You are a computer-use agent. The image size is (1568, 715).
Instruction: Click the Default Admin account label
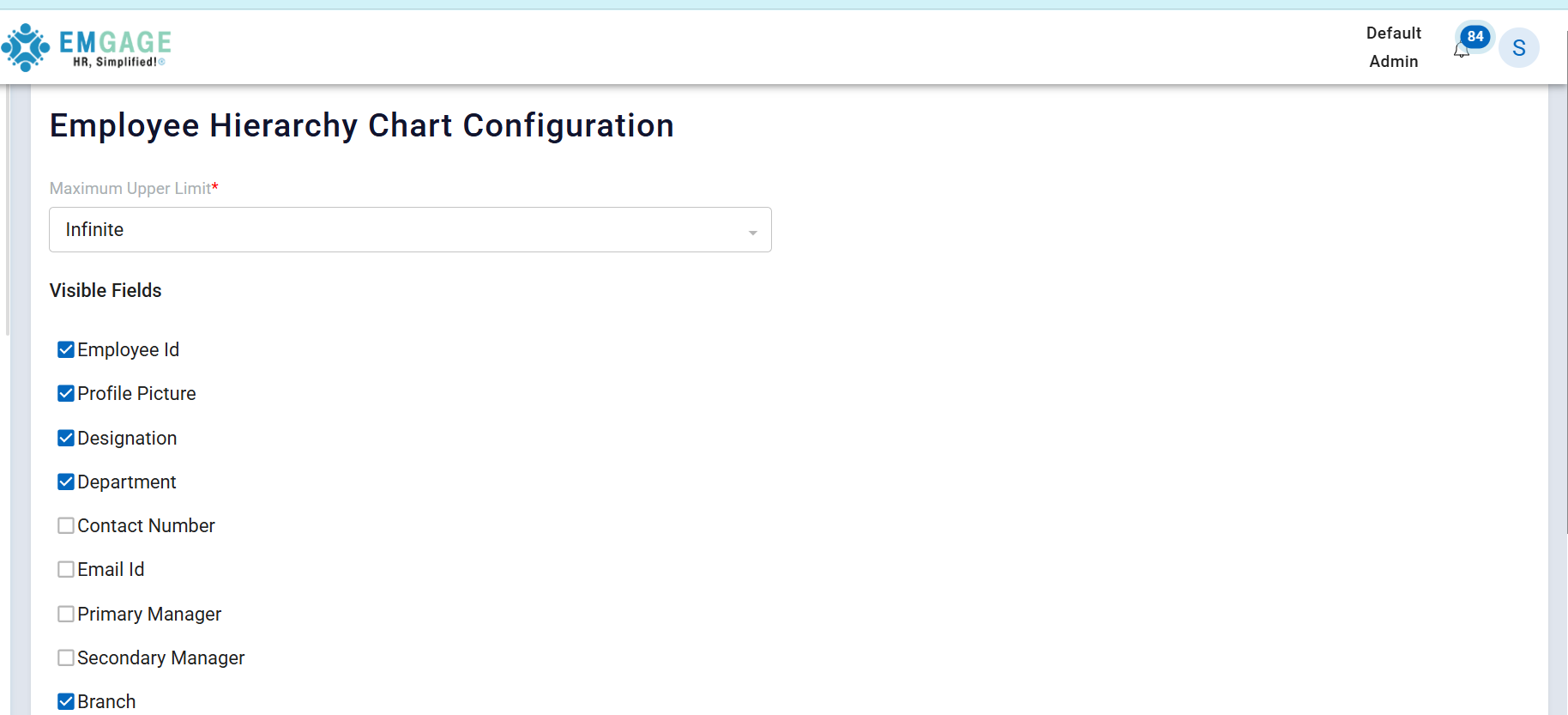click(x=1393, y=47)
